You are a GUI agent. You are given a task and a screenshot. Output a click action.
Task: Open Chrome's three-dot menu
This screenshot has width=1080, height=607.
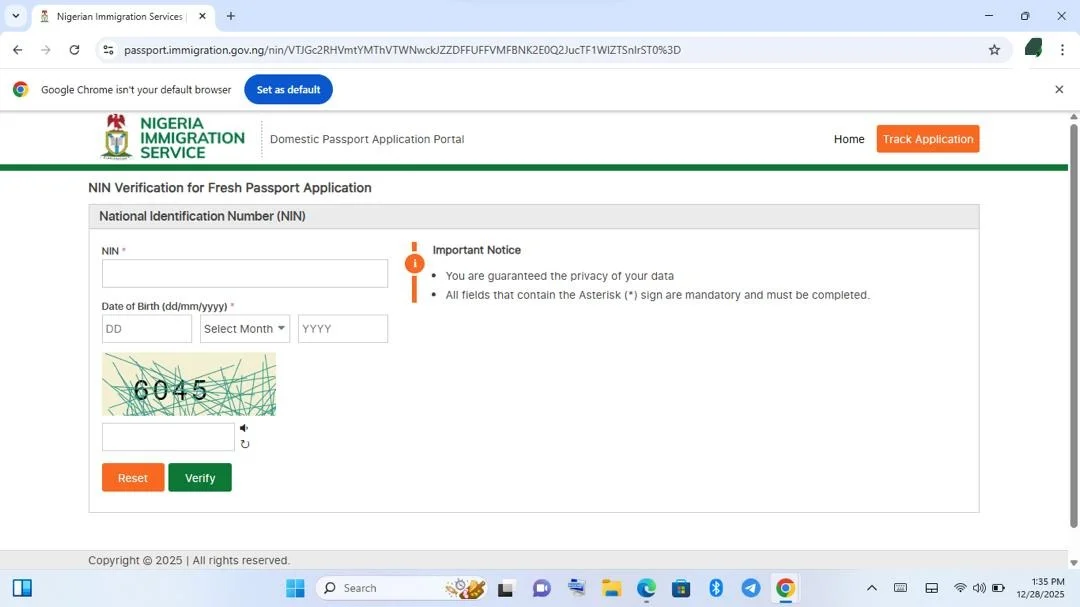[1064, 49]
